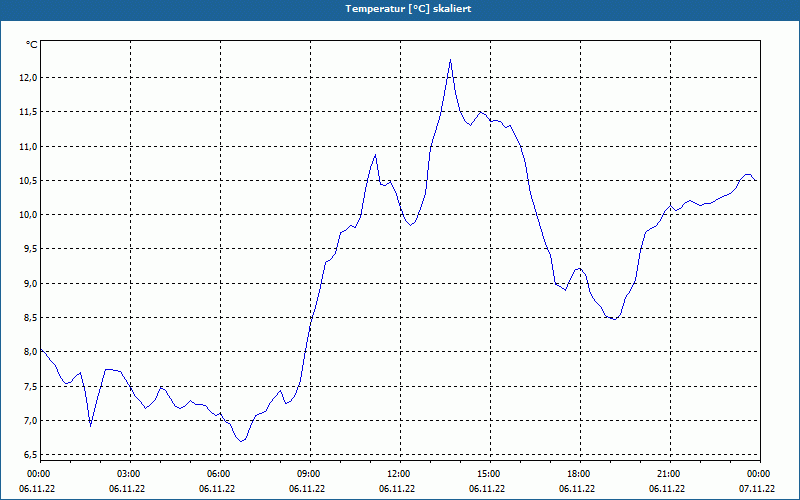The width and height of the screenshot is (800, 500).
Task: Click the 10,5 y-axis value
Action: coord(29,181)
